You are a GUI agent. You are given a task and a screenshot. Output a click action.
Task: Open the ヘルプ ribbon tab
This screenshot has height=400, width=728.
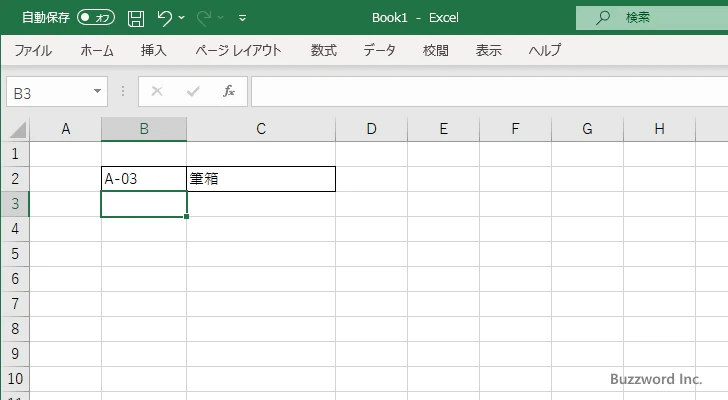(545, 50)
